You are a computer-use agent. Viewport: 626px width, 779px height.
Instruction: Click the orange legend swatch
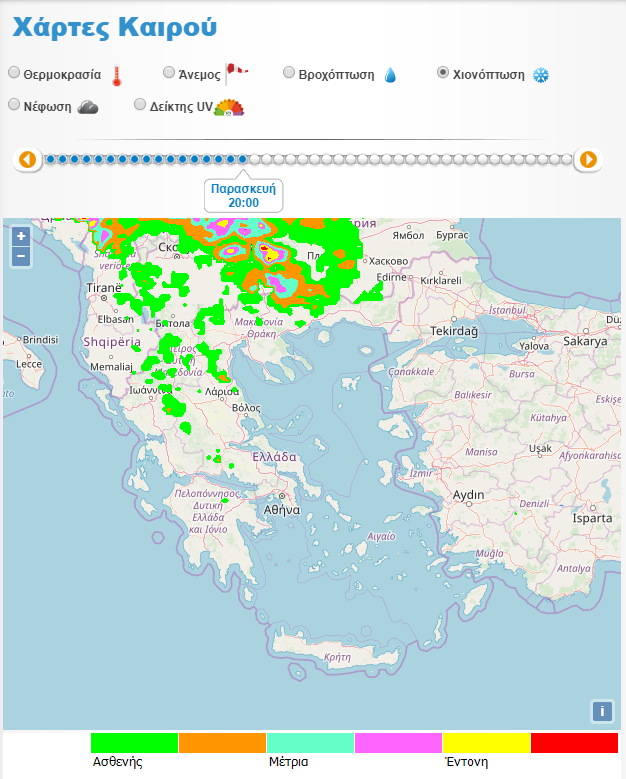point(223,743)
